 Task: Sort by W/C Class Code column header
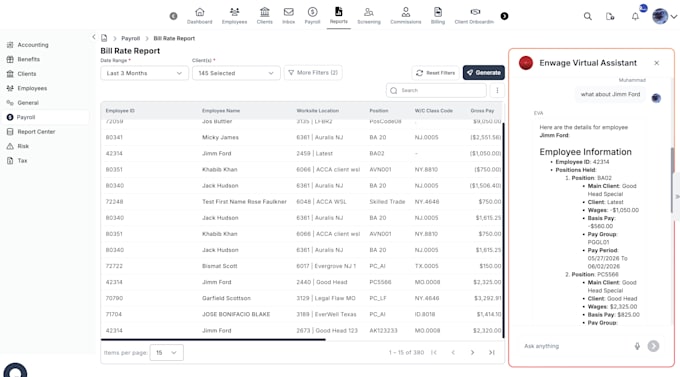(x=434, y=111)
